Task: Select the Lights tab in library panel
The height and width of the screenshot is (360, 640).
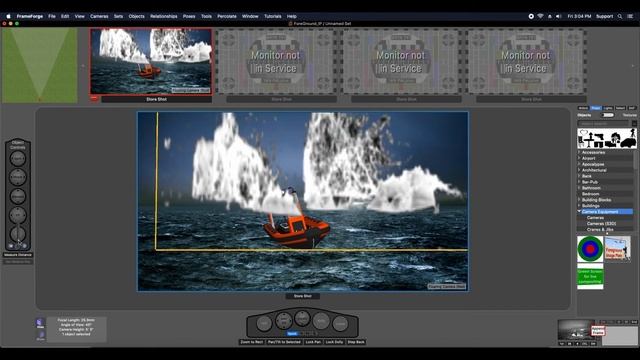Action: [x=608, y=108]
